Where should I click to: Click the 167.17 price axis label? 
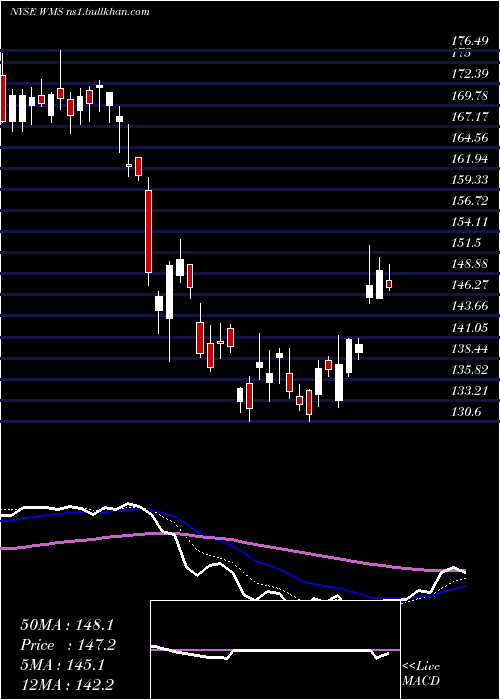click(470, 117)
